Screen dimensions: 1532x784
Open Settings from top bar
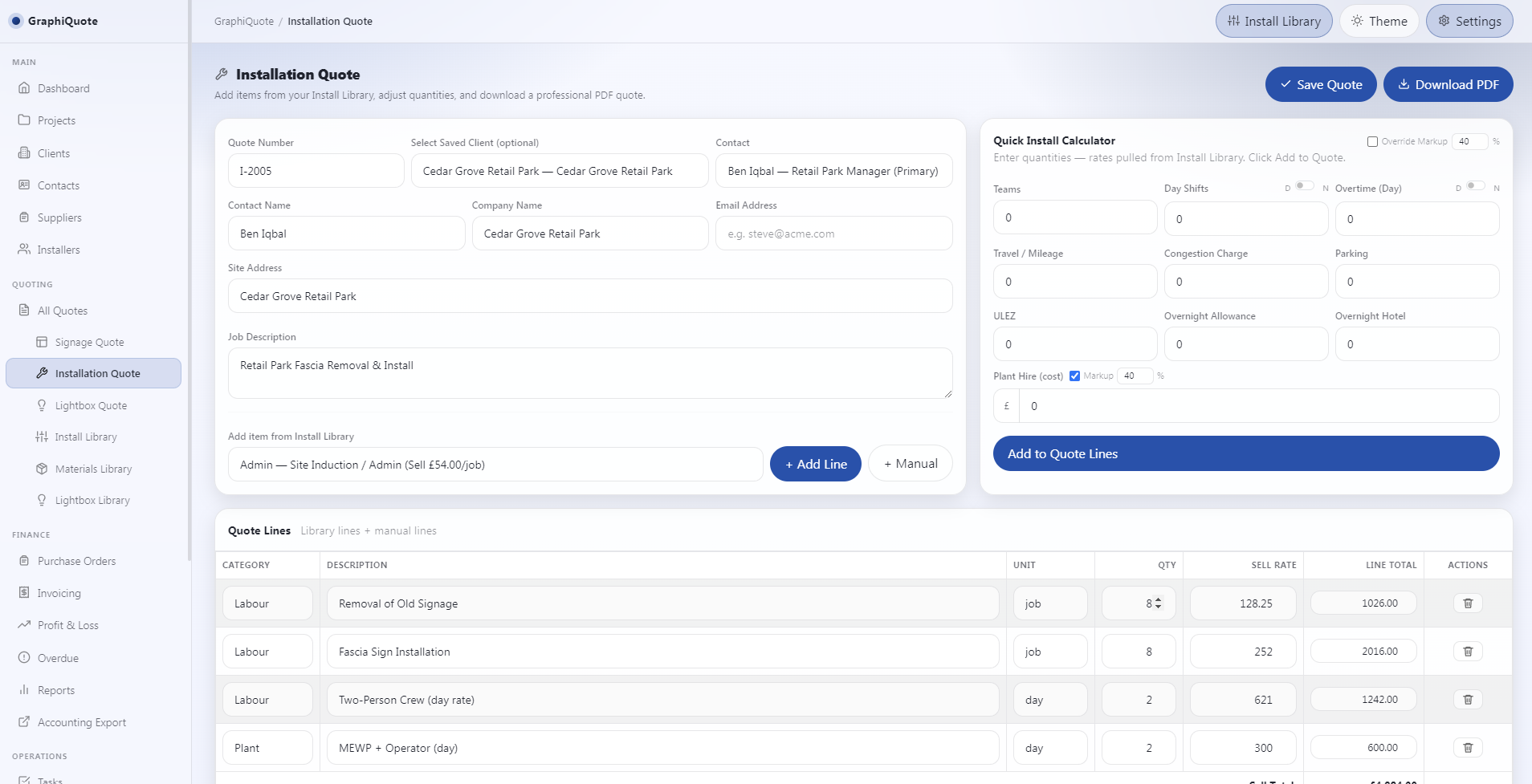point(1469,21)
